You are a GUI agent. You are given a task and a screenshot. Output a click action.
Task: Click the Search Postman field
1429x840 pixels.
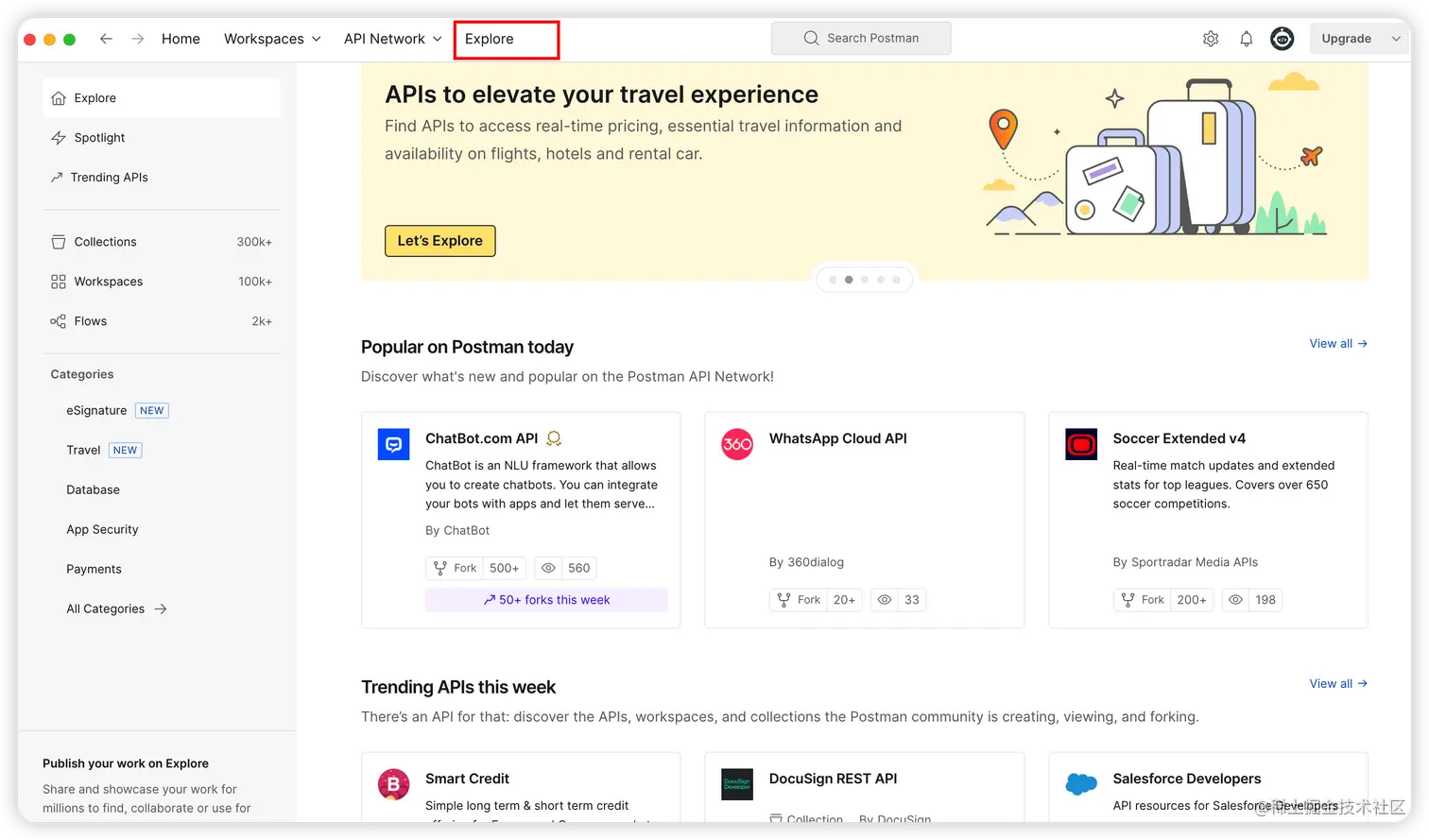861,38
